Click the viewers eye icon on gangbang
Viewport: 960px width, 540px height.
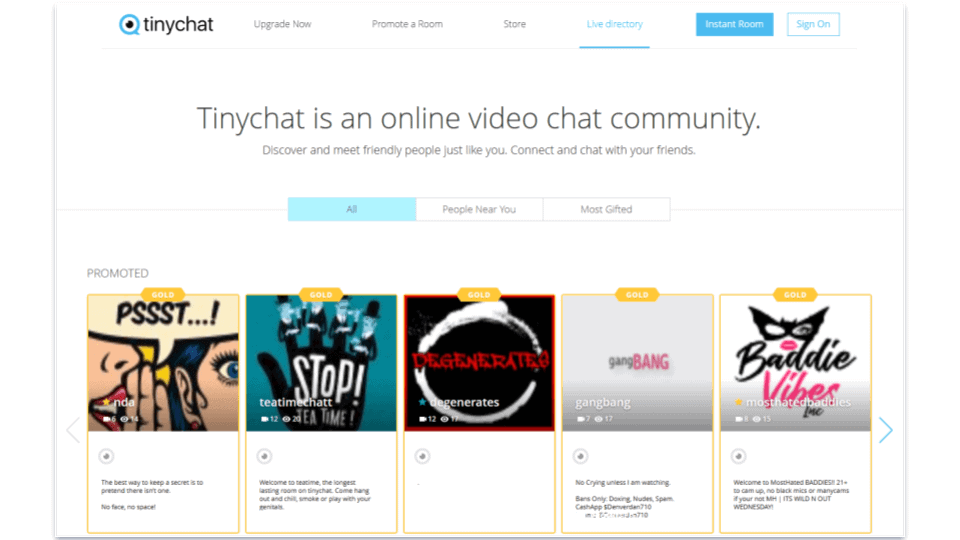598,419
